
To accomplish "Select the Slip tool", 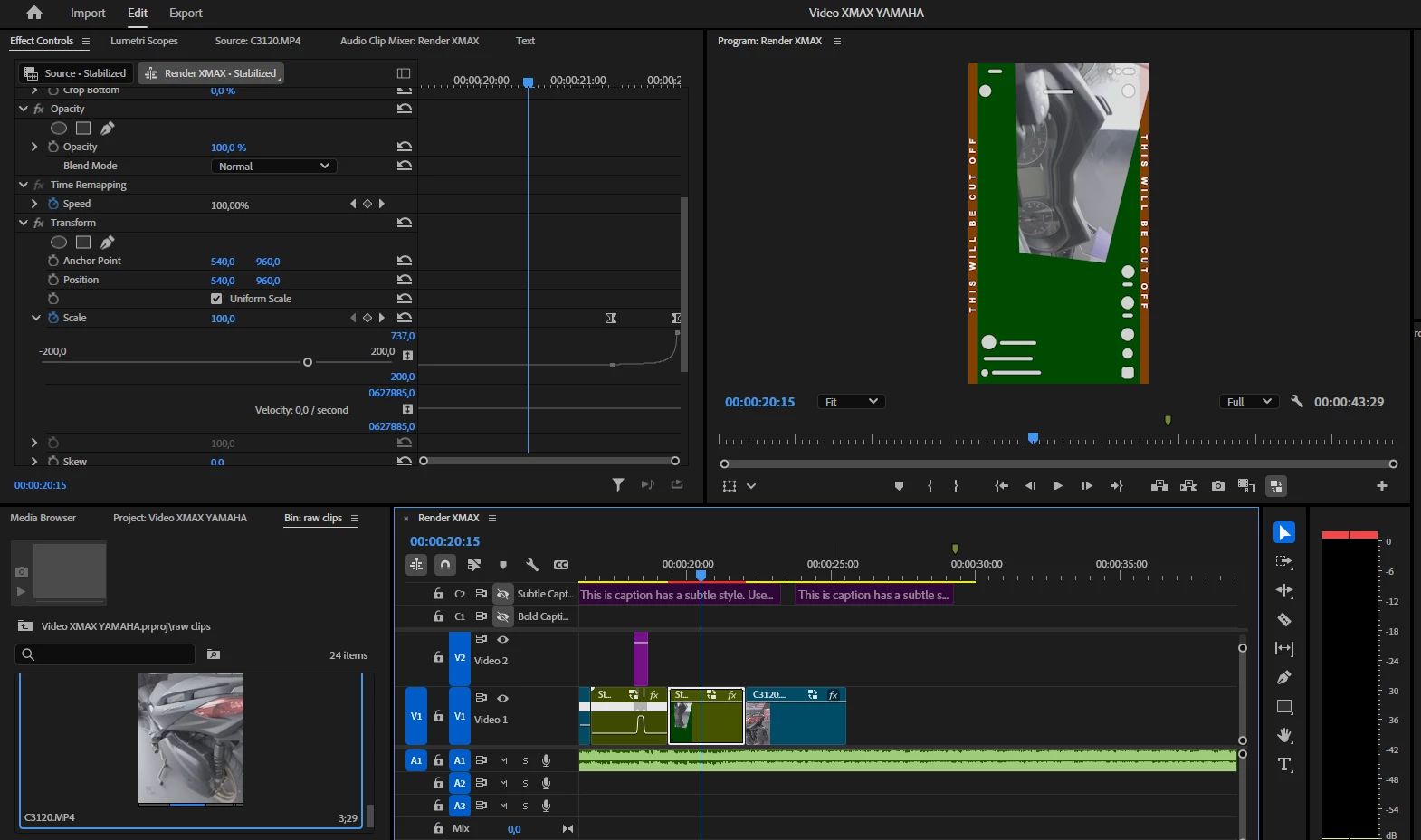I will [1283, 648].
